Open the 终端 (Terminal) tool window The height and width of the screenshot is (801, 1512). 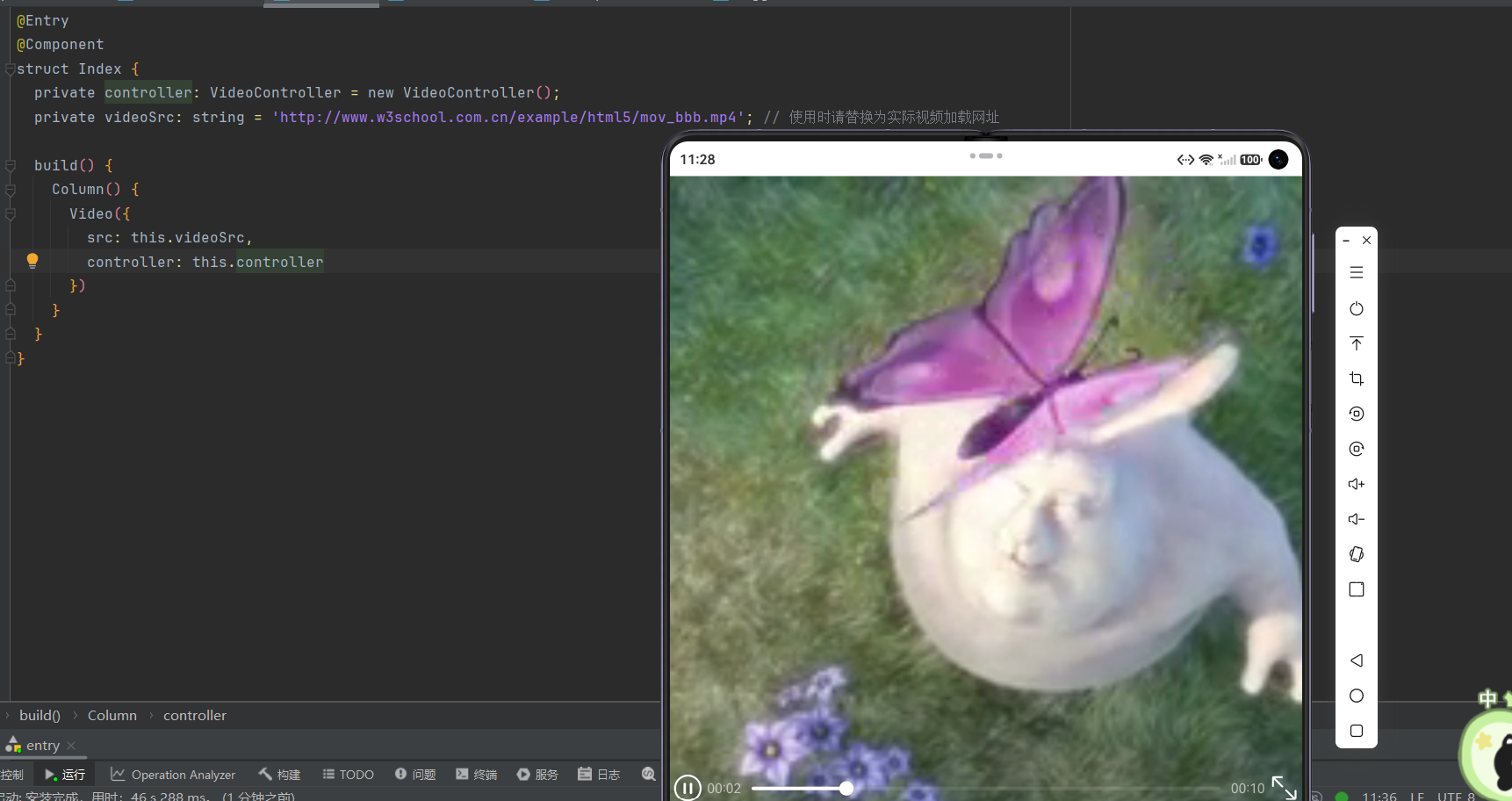(x=477, y=775)
